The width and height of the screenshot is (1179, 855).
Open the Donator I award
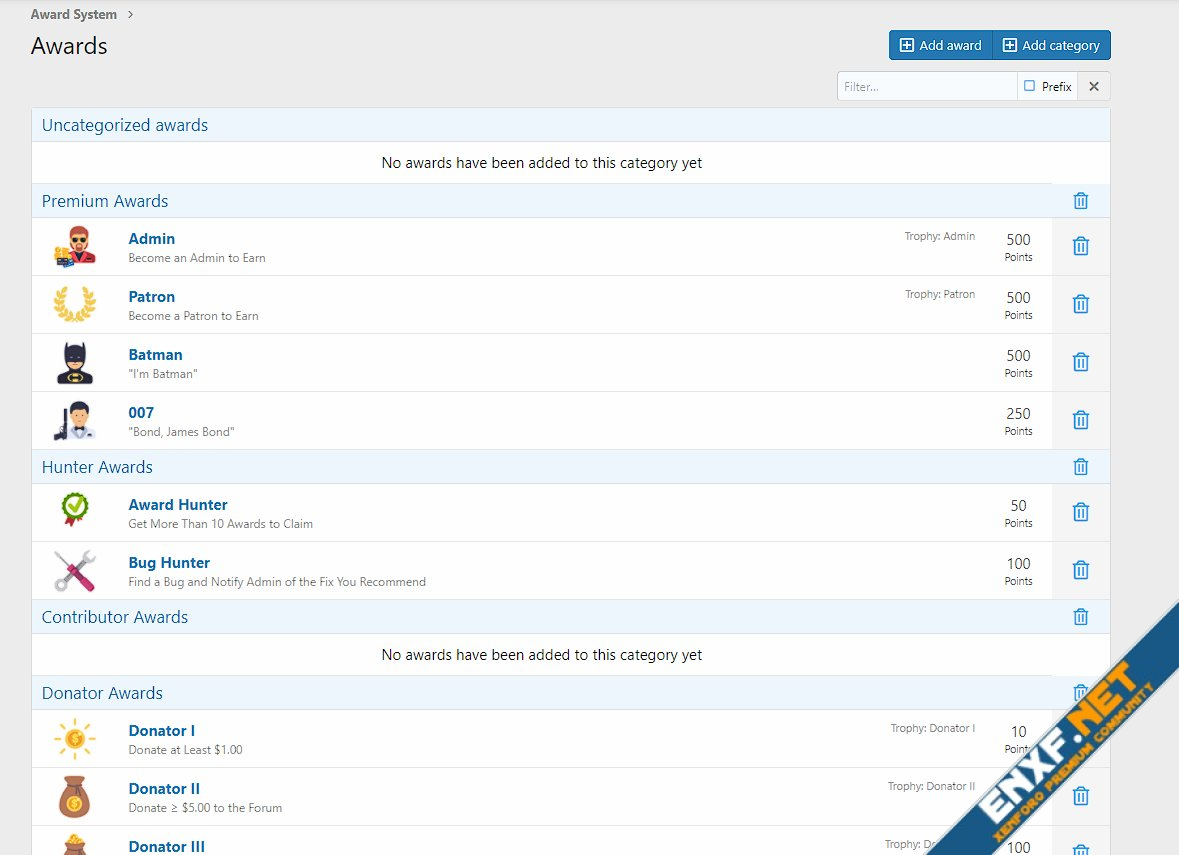tap(161, 731)
